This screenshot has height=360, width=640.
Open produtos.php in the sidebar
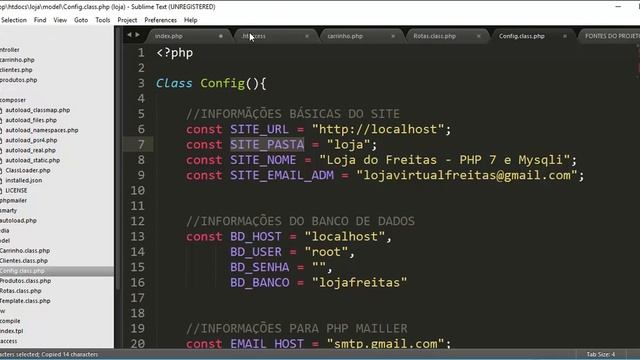coord(18,80)
